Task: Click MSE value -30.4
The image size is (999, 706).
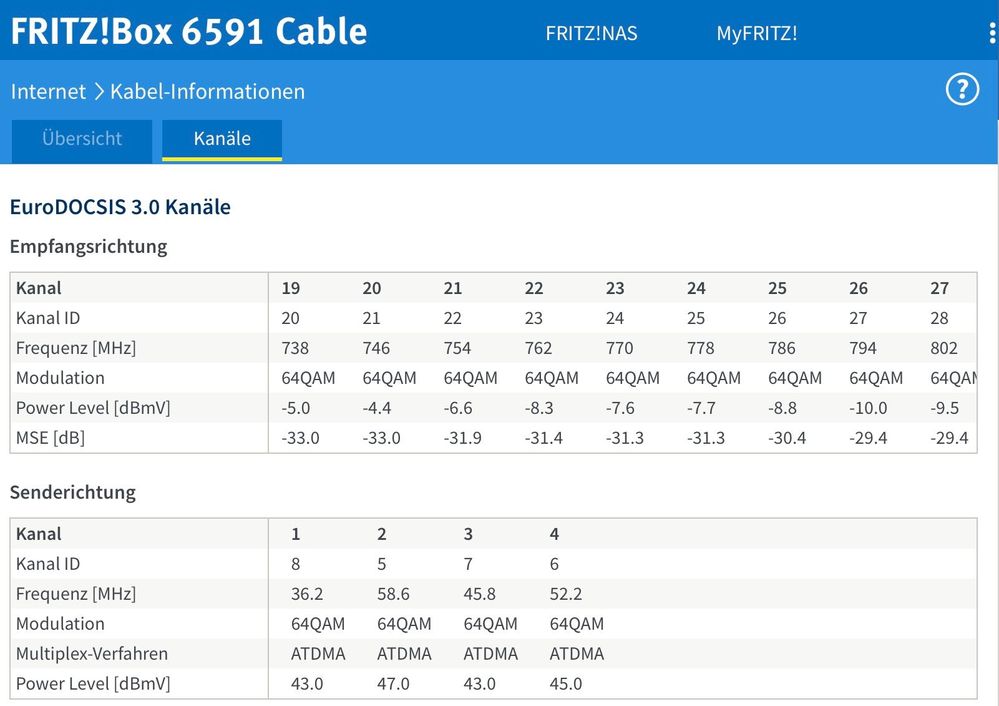Action: (x=787, y=438)
